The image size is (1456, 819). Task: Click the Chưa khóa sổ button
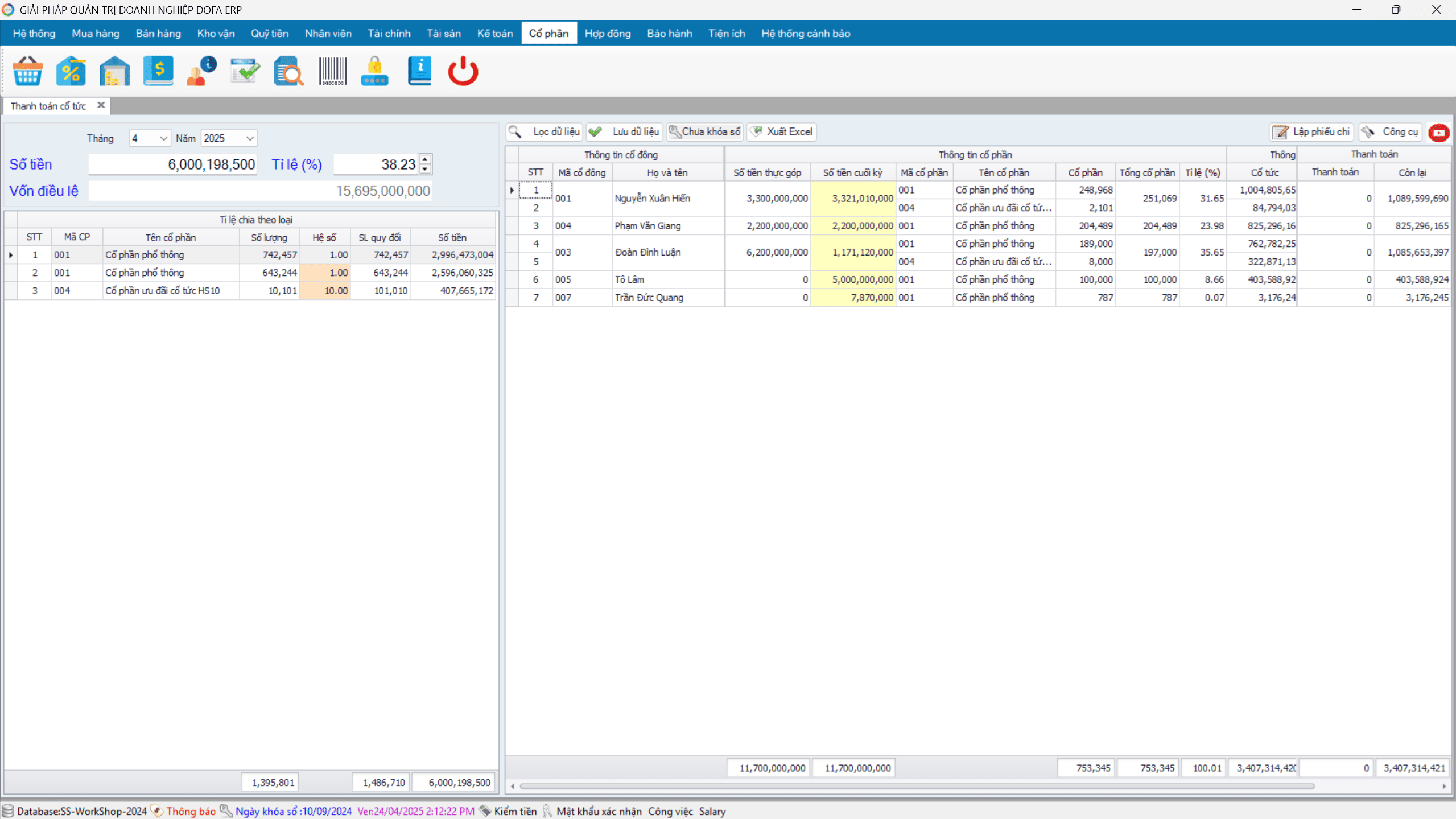point(704,132)
